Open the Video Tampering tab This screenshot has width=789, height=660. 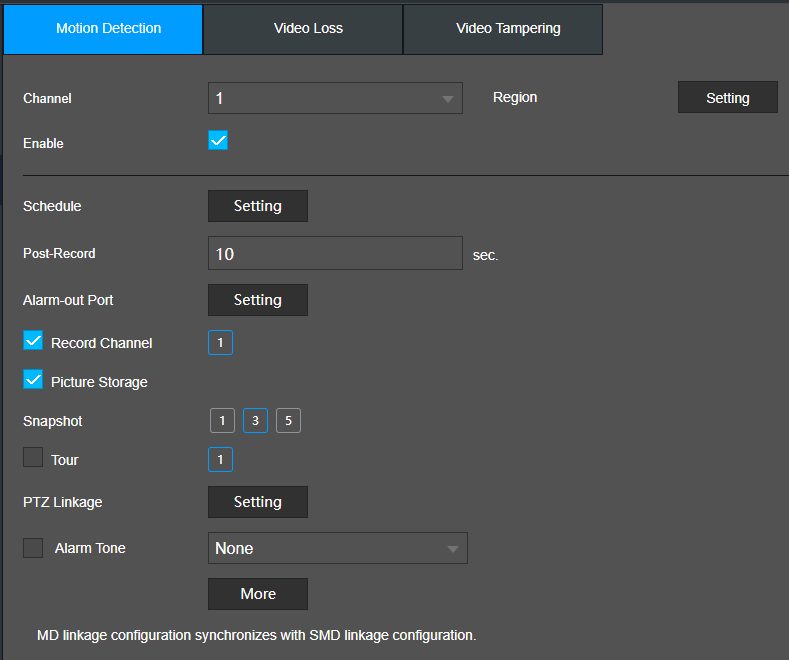[x=503, y=29]
